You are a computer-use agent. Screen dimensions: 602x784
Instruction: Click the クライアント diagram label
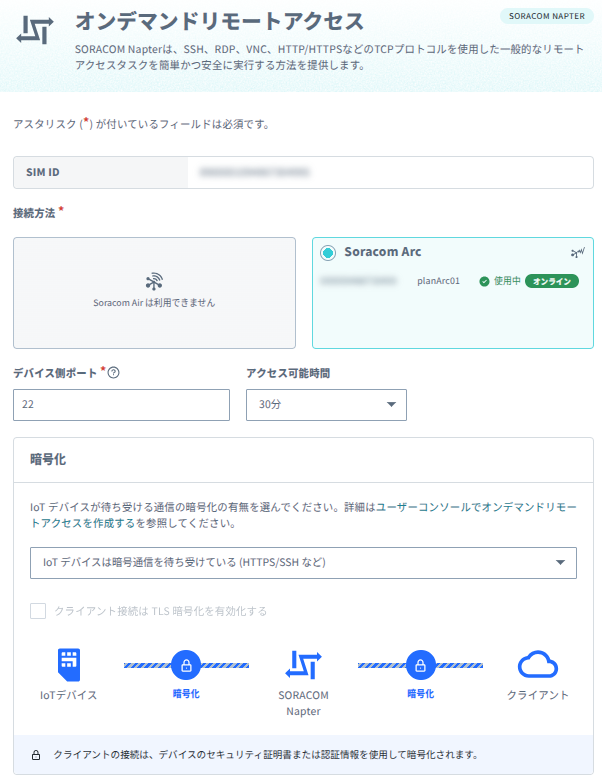tap(538, 696)
